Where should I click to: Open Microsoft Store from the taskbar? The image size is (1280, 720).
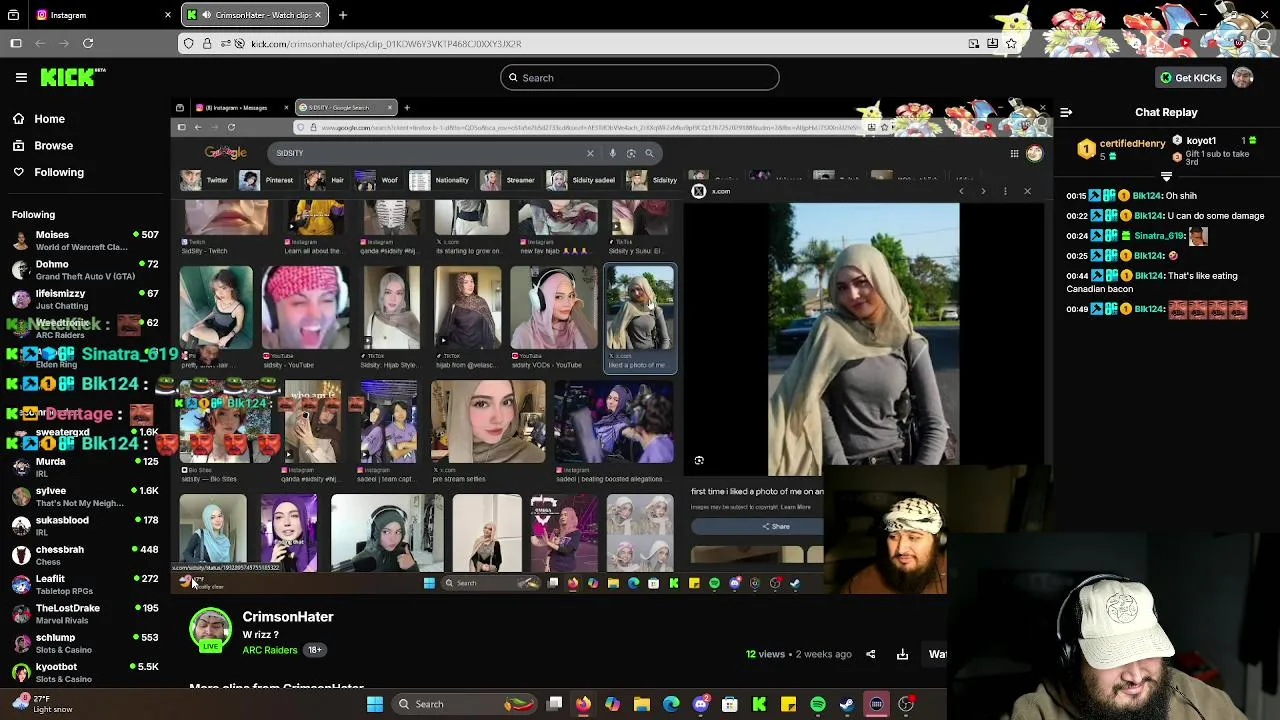730,704
